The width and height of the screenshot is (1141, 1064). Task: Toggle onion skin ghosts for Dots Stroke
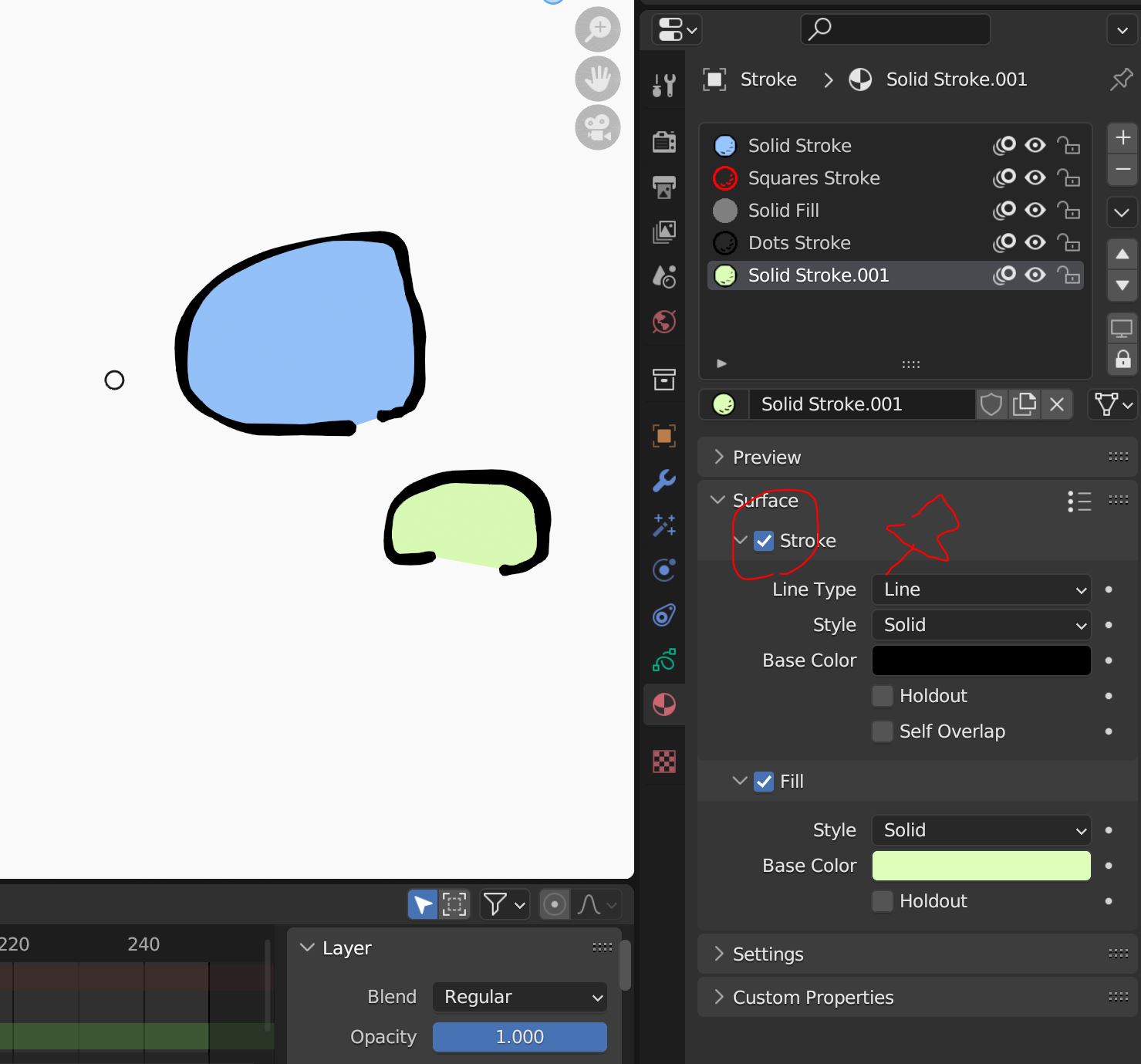point(1004,242)
